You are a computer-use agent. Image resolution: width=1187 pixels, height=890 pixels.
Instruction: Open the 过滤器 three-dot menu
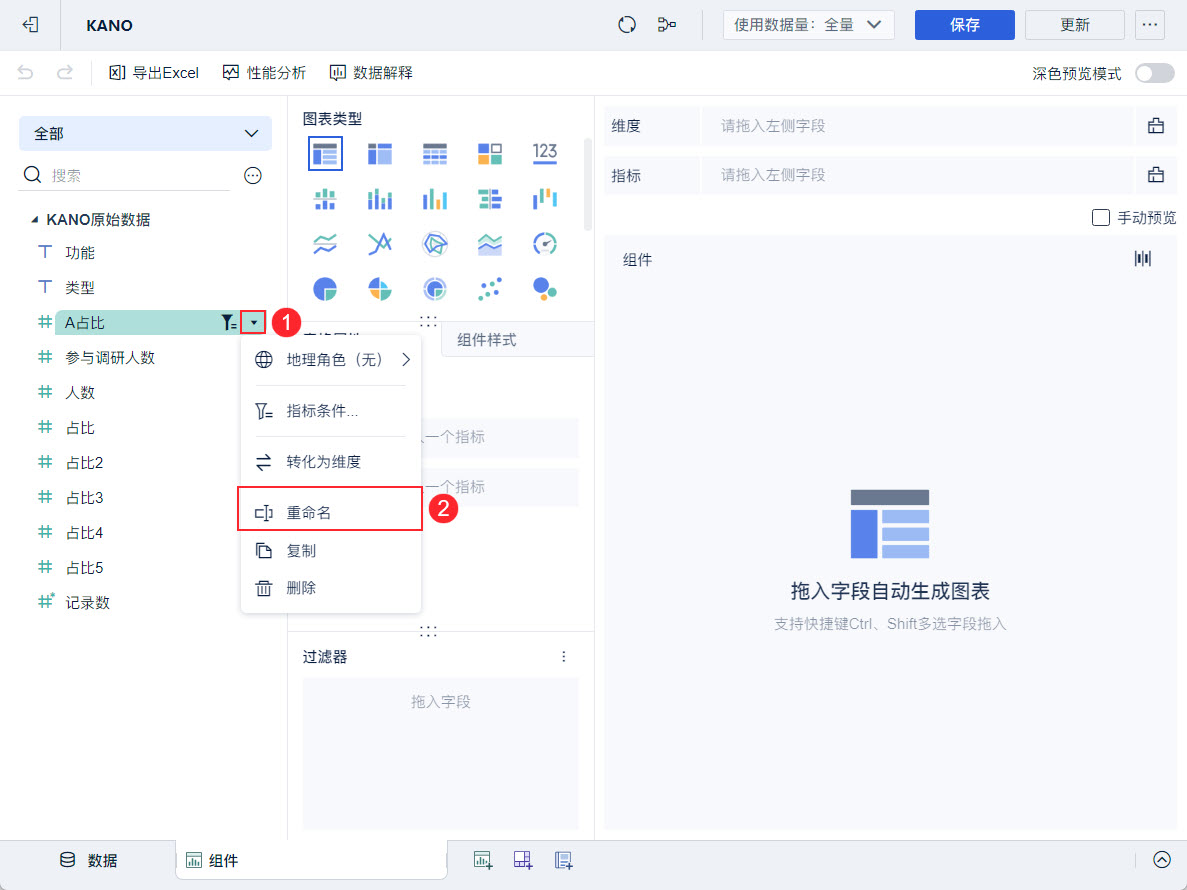(563, 656)
